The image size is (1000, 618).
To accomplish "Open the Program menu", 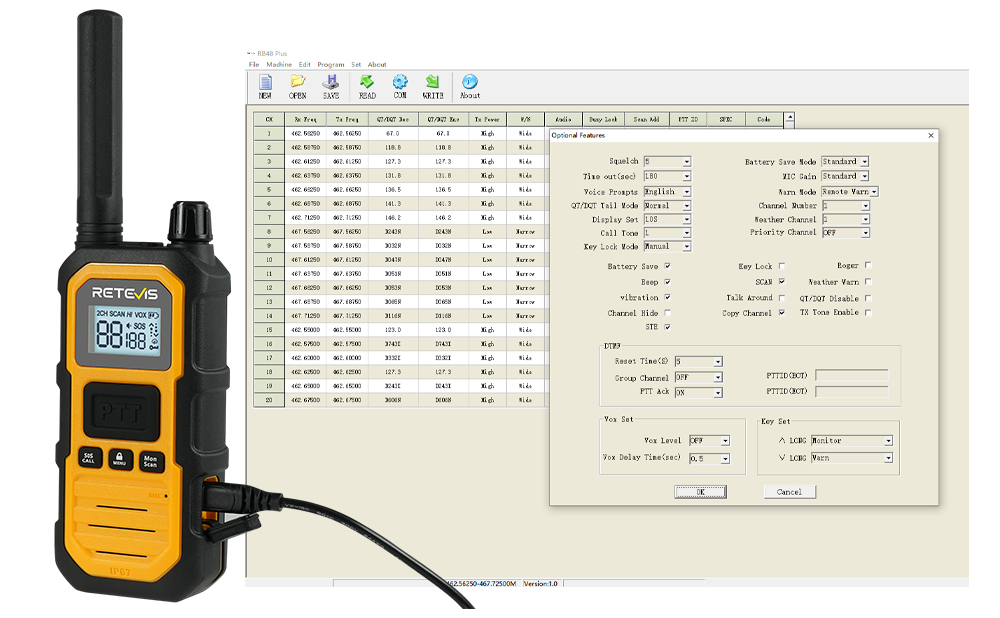I will click(330, 64).
